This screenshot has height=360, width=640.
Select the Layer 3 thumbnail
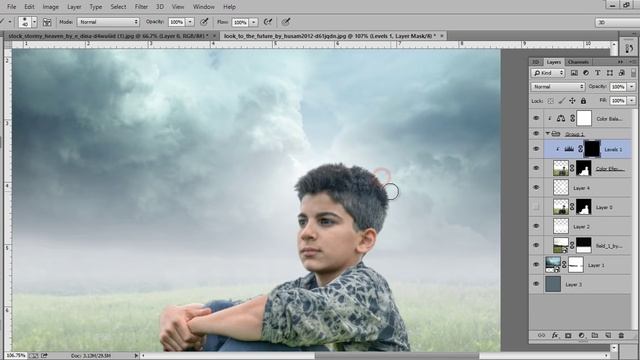553,284
